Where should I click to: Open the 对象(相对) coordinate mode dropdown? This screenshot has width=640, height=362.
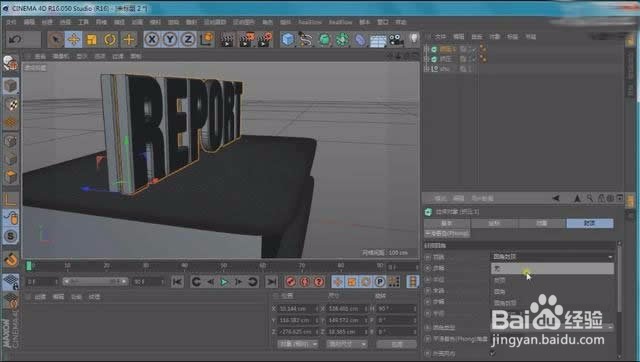coord(298,344)
